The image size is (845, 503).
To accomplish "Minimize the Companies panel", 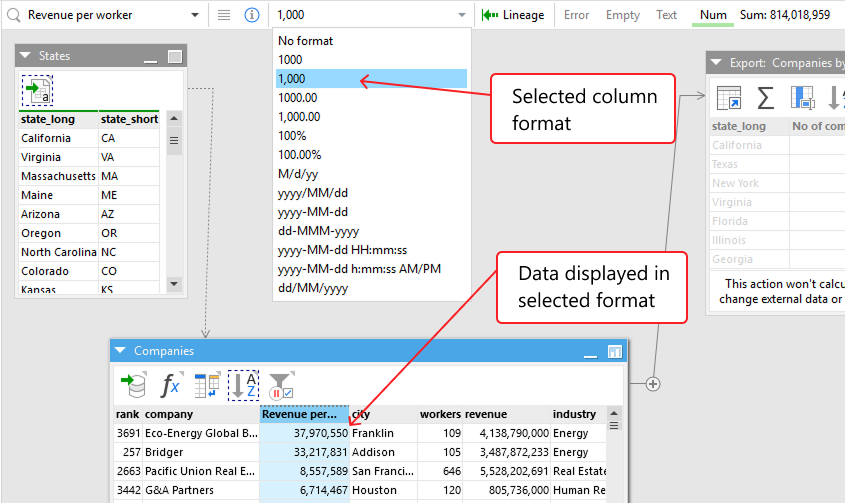I will tap(591, 356).
